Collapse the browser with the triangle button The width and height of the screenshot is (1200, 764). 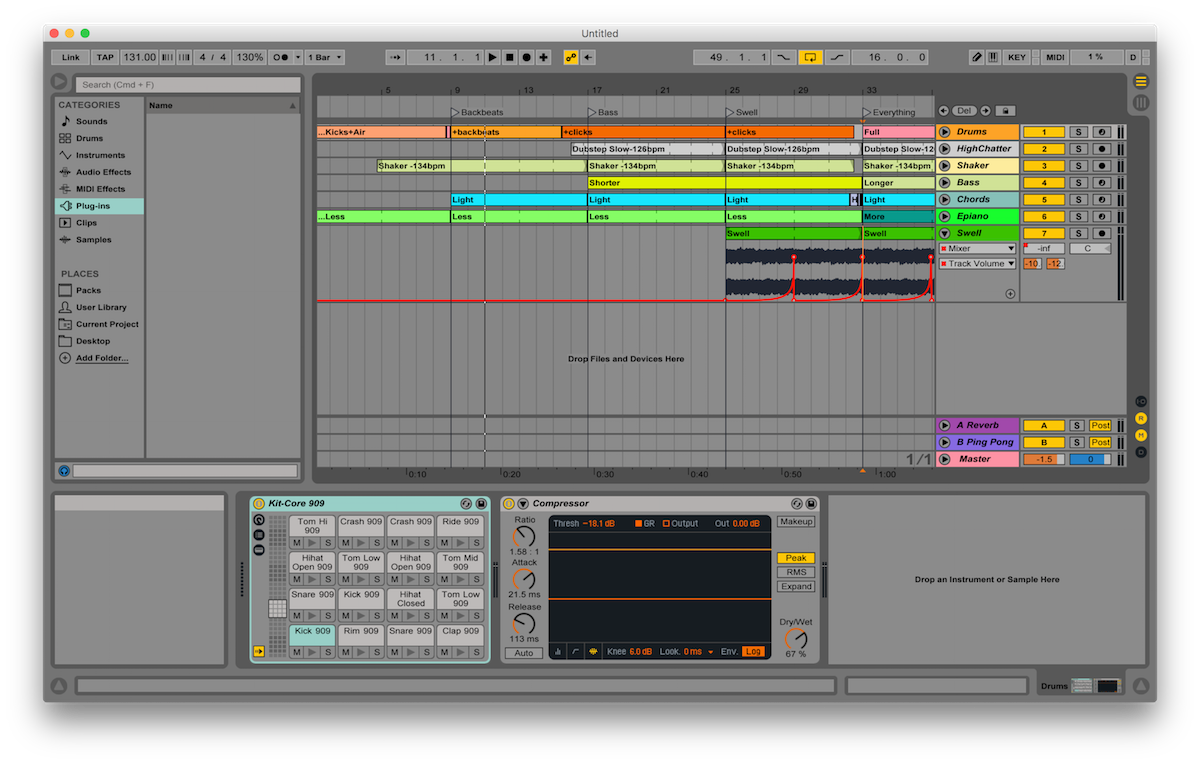click(x=61, y=82)
